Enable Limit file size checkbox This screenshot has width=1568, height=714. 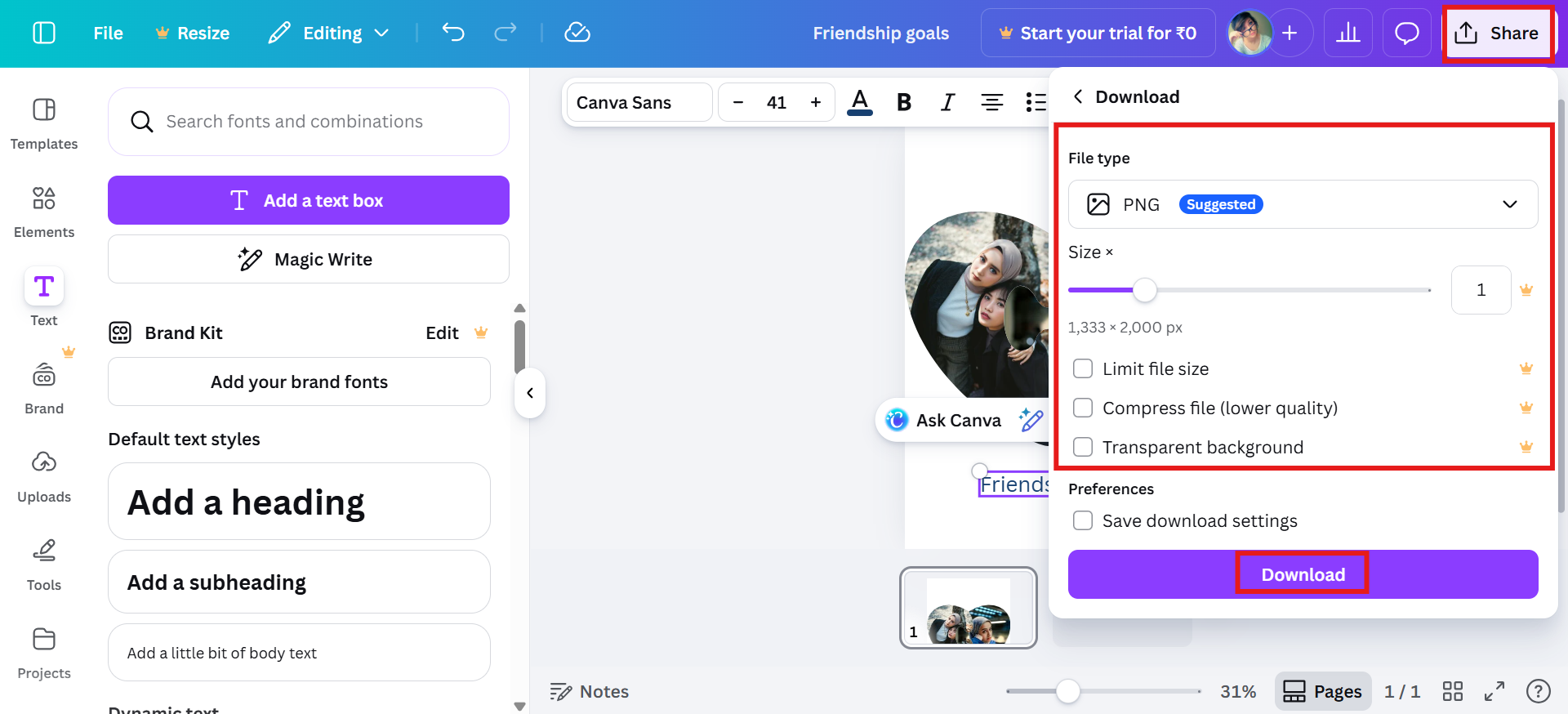1083,368
